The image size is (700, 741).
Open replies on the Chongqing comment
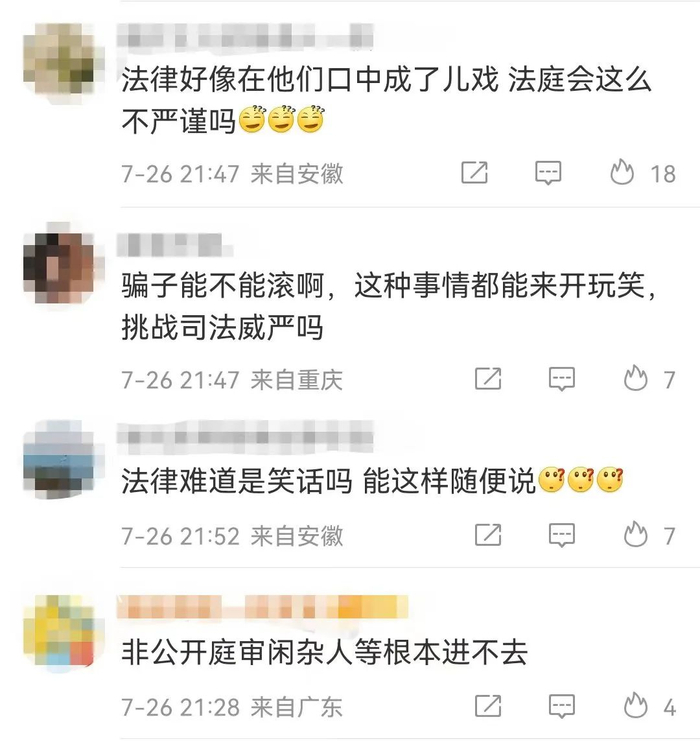click(562, 379)
